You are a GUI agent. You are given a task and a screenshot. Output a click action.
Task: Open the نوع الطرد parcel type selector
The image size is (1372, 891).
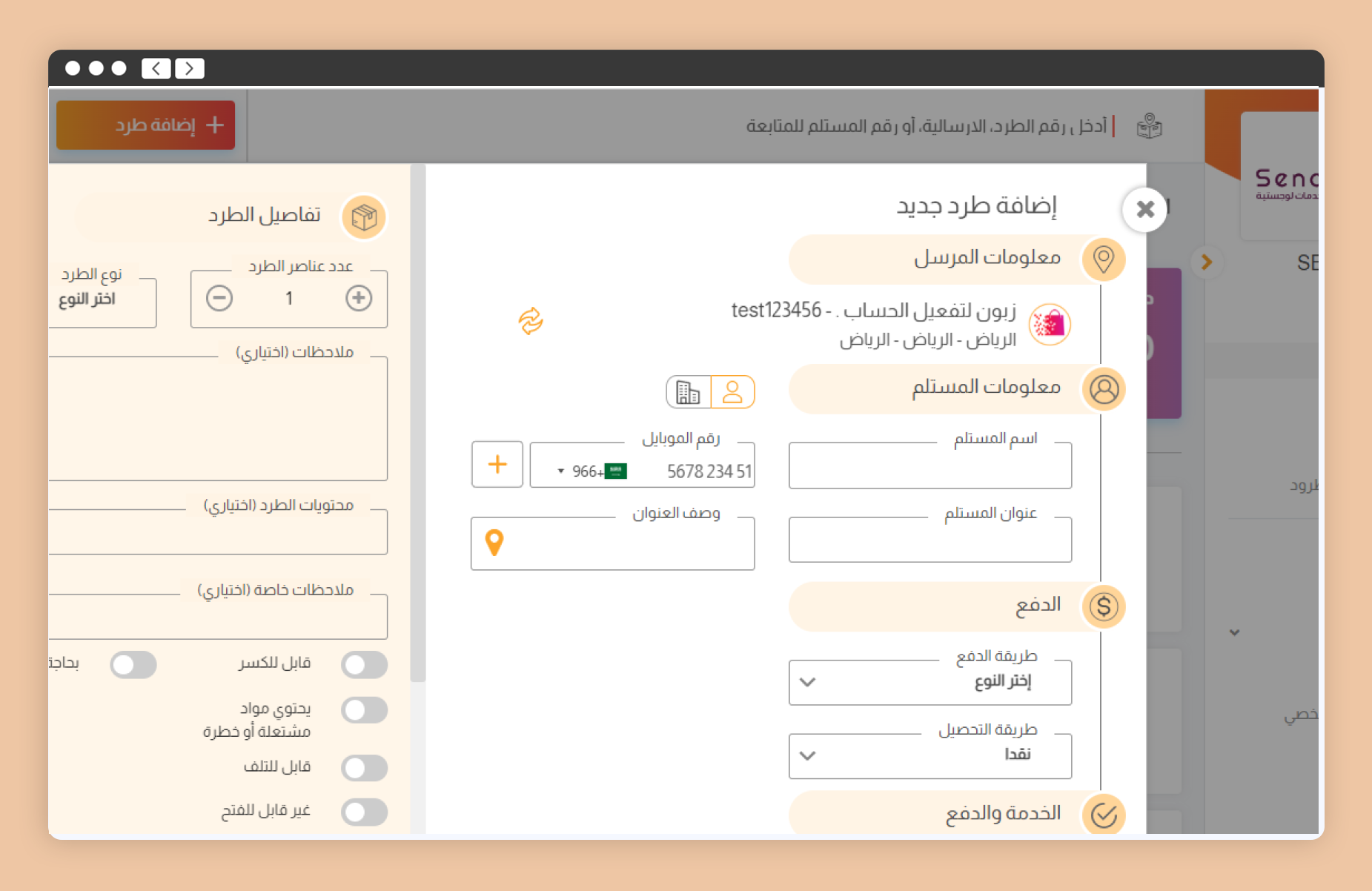tap(102, 300)
